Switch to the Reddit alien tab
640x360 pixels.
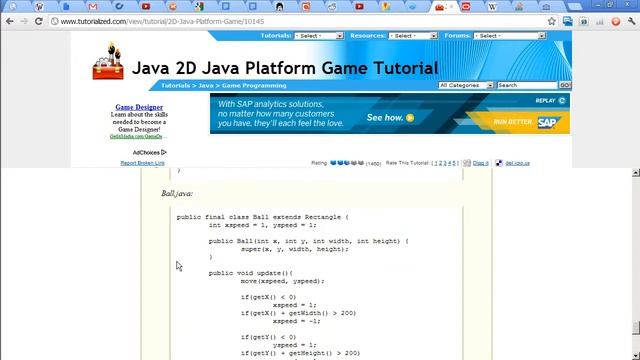pyautogui.click(x=332, y=7)
